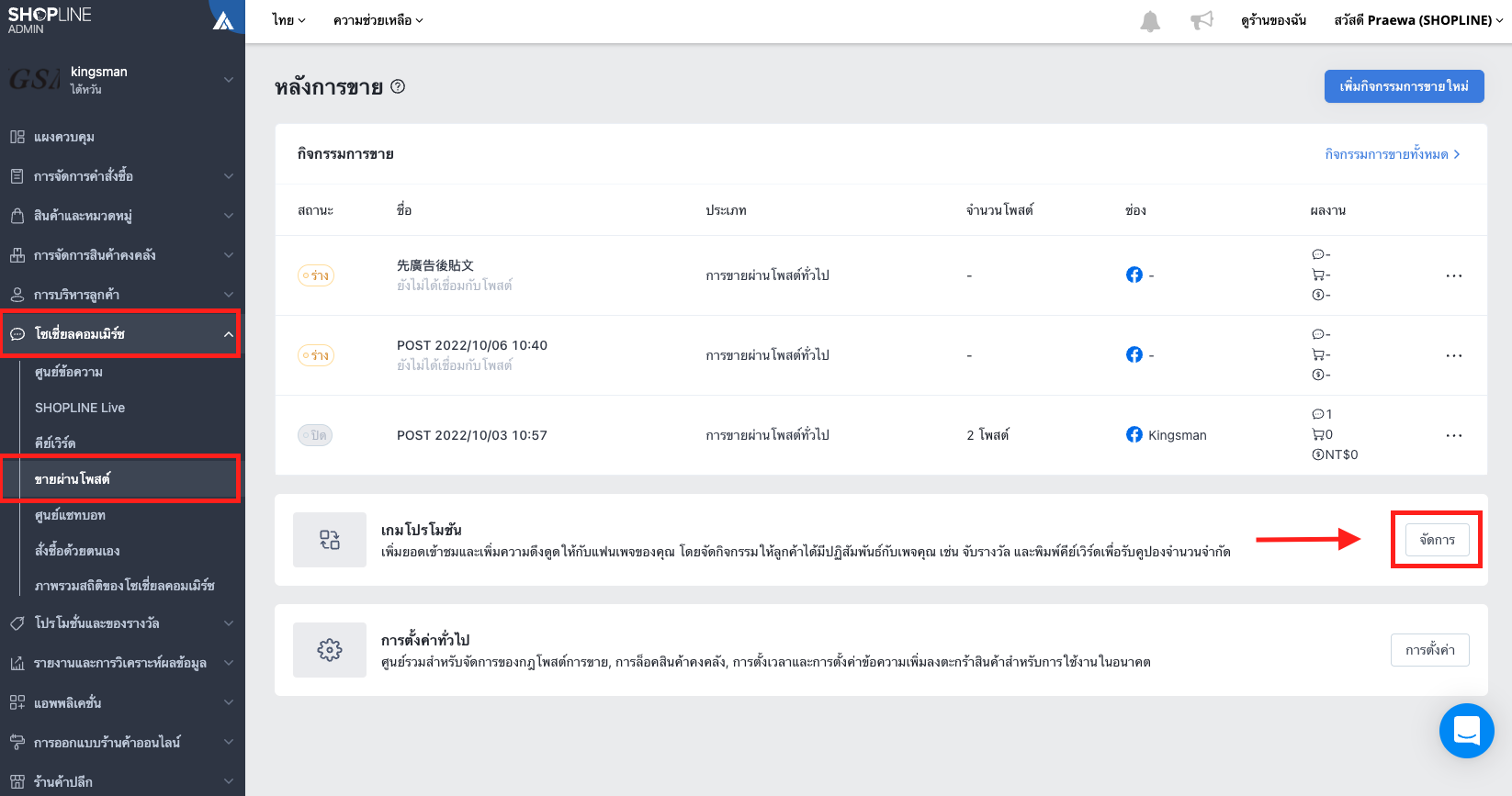Open SHOPLINE Live submenu item

click(x=80, y=408)
